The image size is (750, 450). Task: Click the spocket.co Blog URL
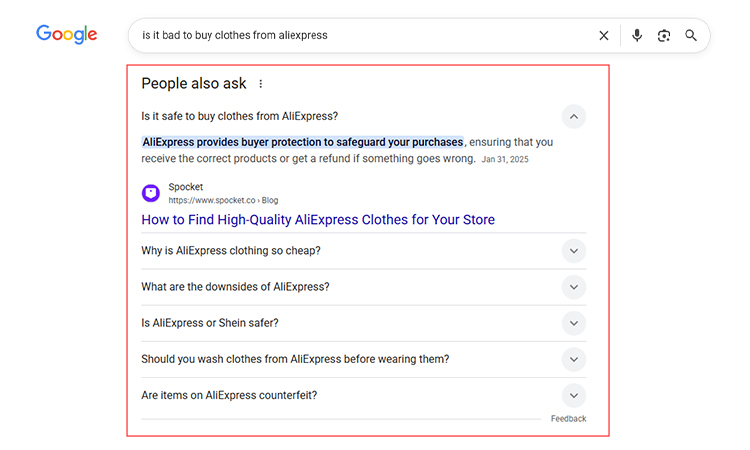(x=223, y=200)
